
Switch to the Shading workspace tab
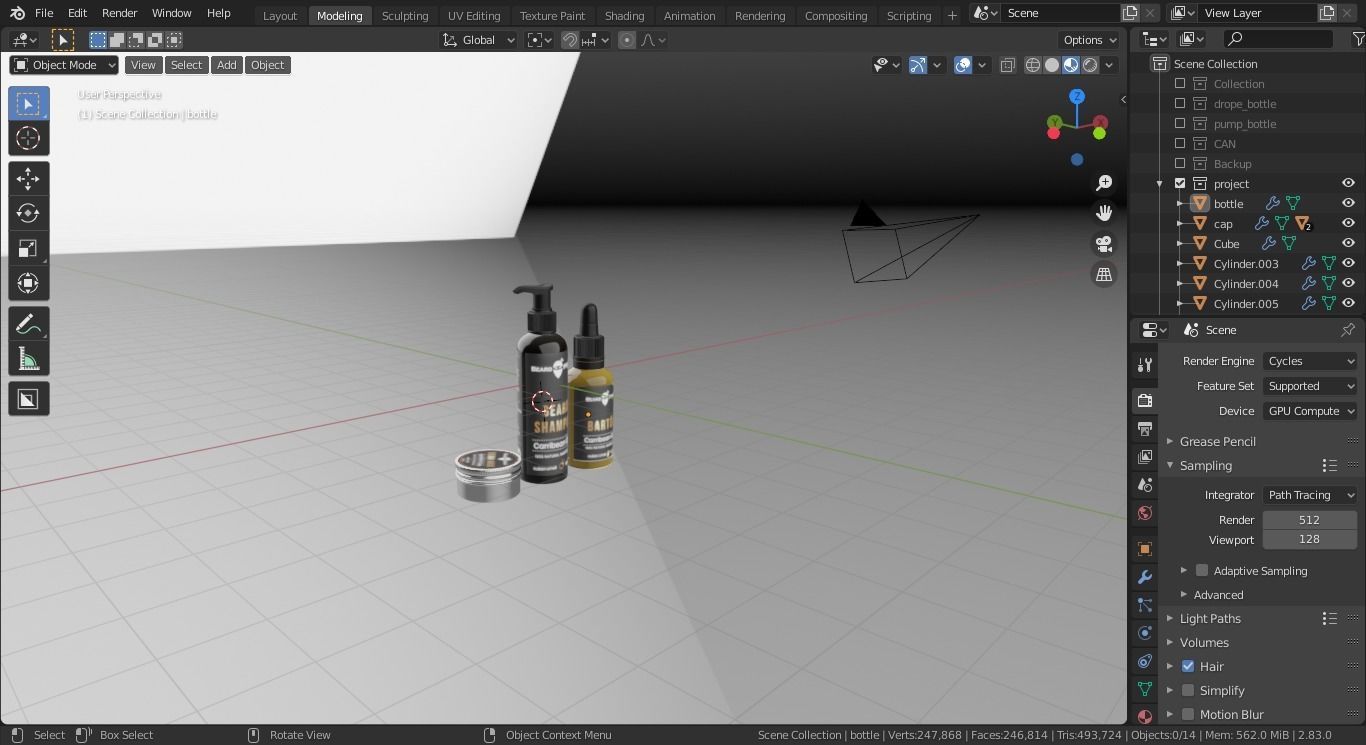point(624,15)
